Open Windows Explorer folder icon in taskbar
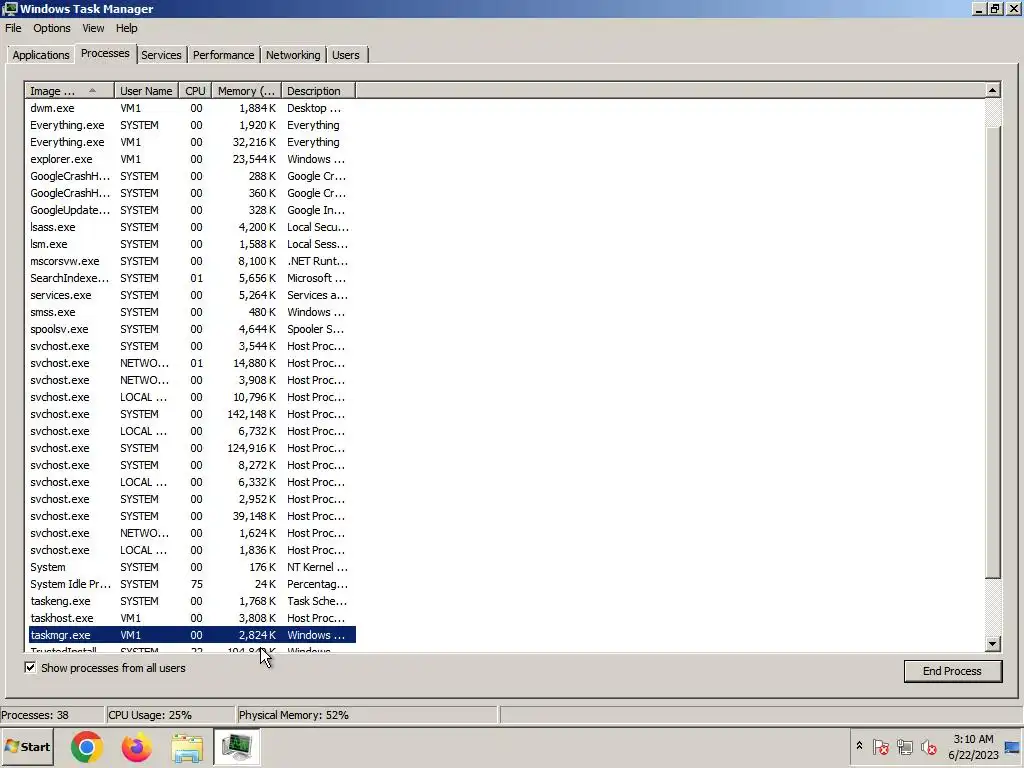This screenshot has width=1024, height=768. coord(187,747)
